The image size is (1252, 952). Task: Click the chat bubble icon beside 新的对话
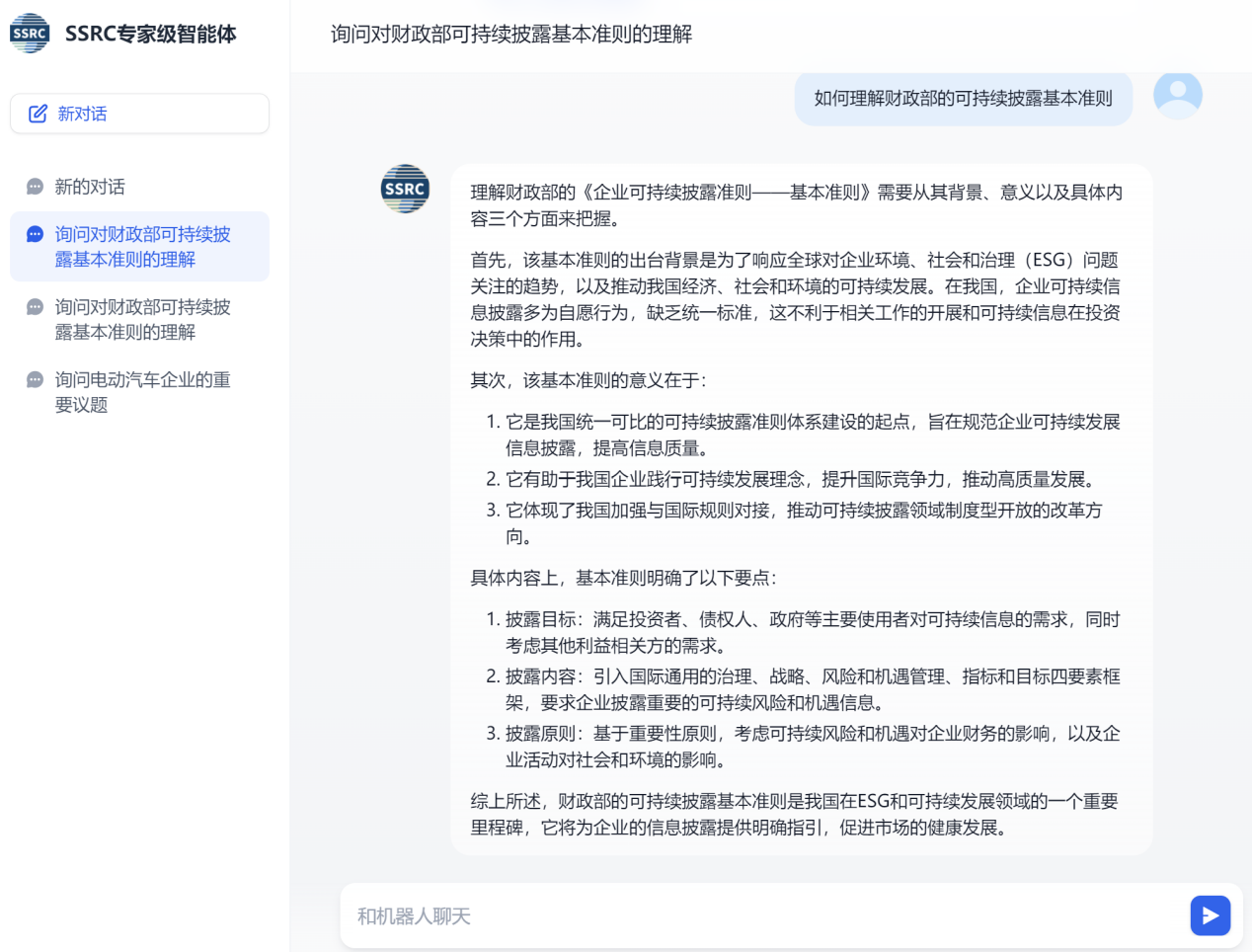35,187
